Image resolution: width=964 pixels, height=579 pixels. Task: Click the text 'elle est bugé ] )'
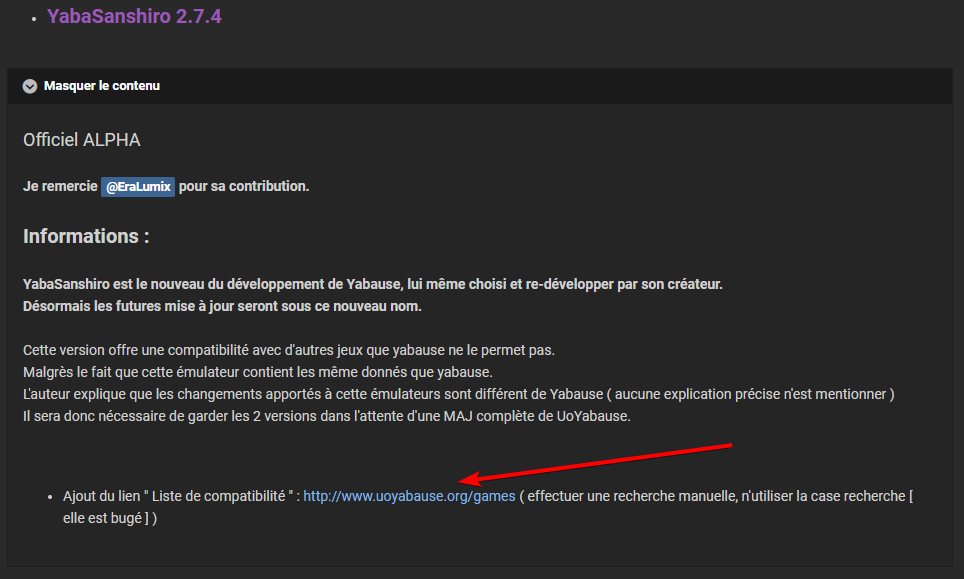point(110,518)
